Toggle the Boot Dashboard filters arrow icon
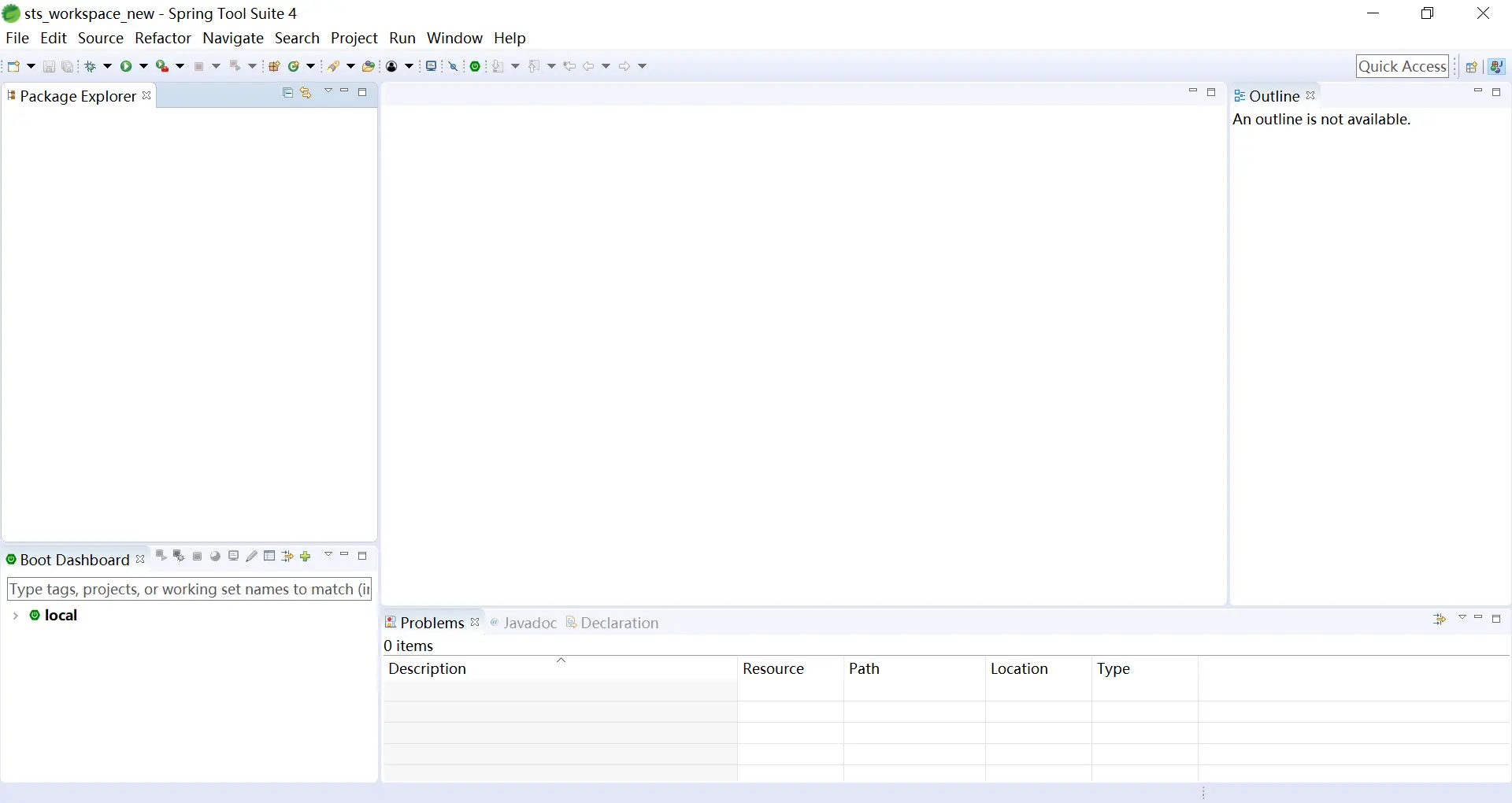Image resolution: width=1512 pixels, height=803 pixels. tap(287, 557)
